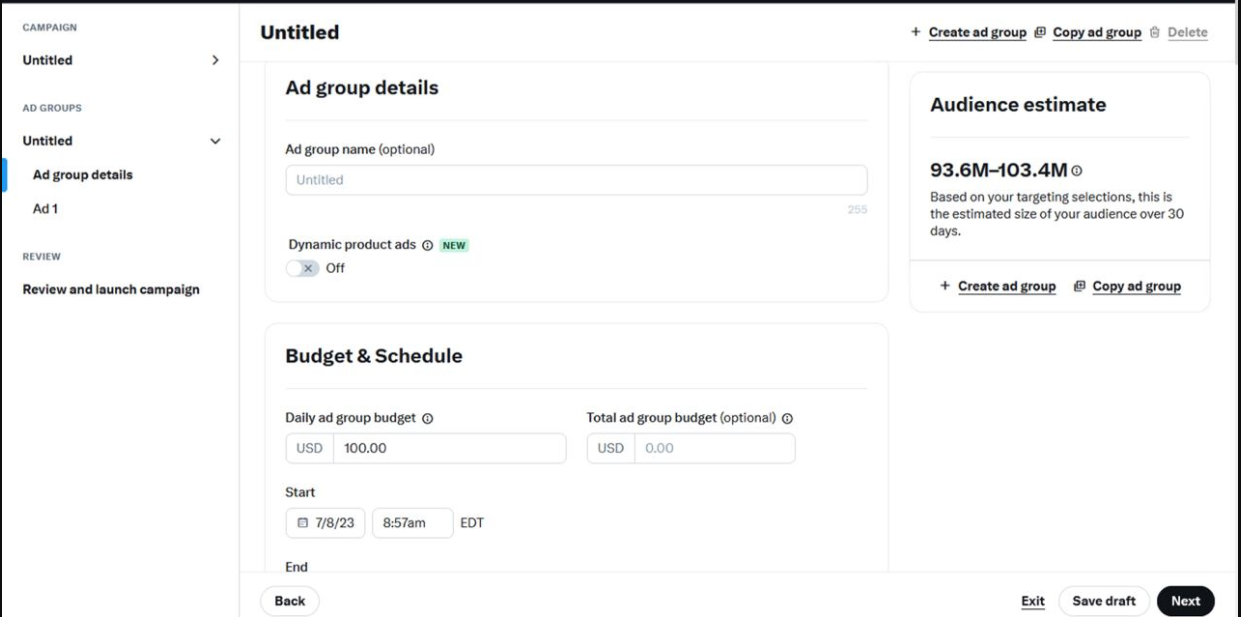Expand the Untitled campaign chevron
The height and width of the screenshot is (617, 1241).
tap(215, 60)
